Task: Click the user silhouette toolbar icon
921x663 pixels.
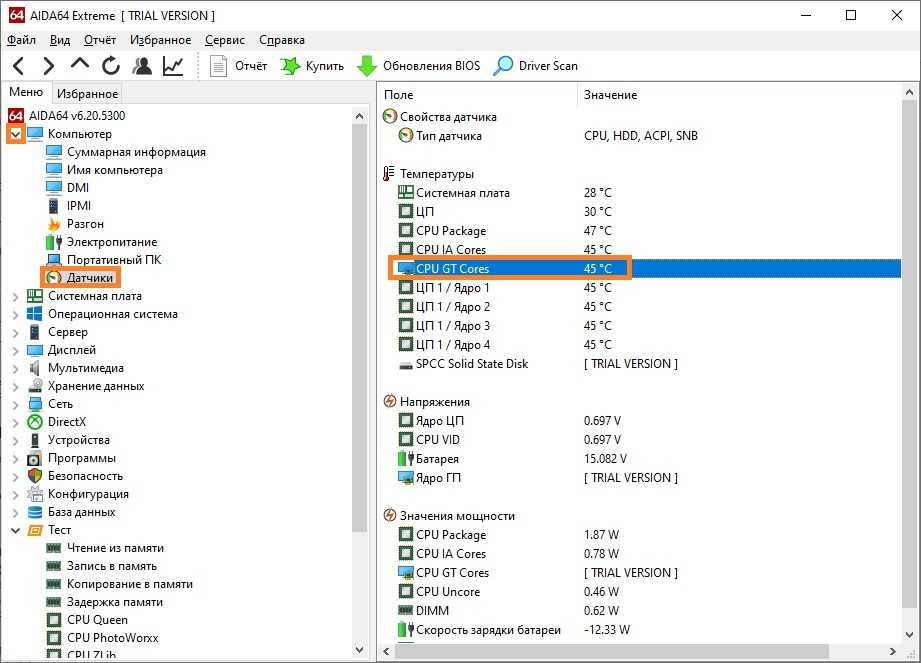Action: click(142, 66)
